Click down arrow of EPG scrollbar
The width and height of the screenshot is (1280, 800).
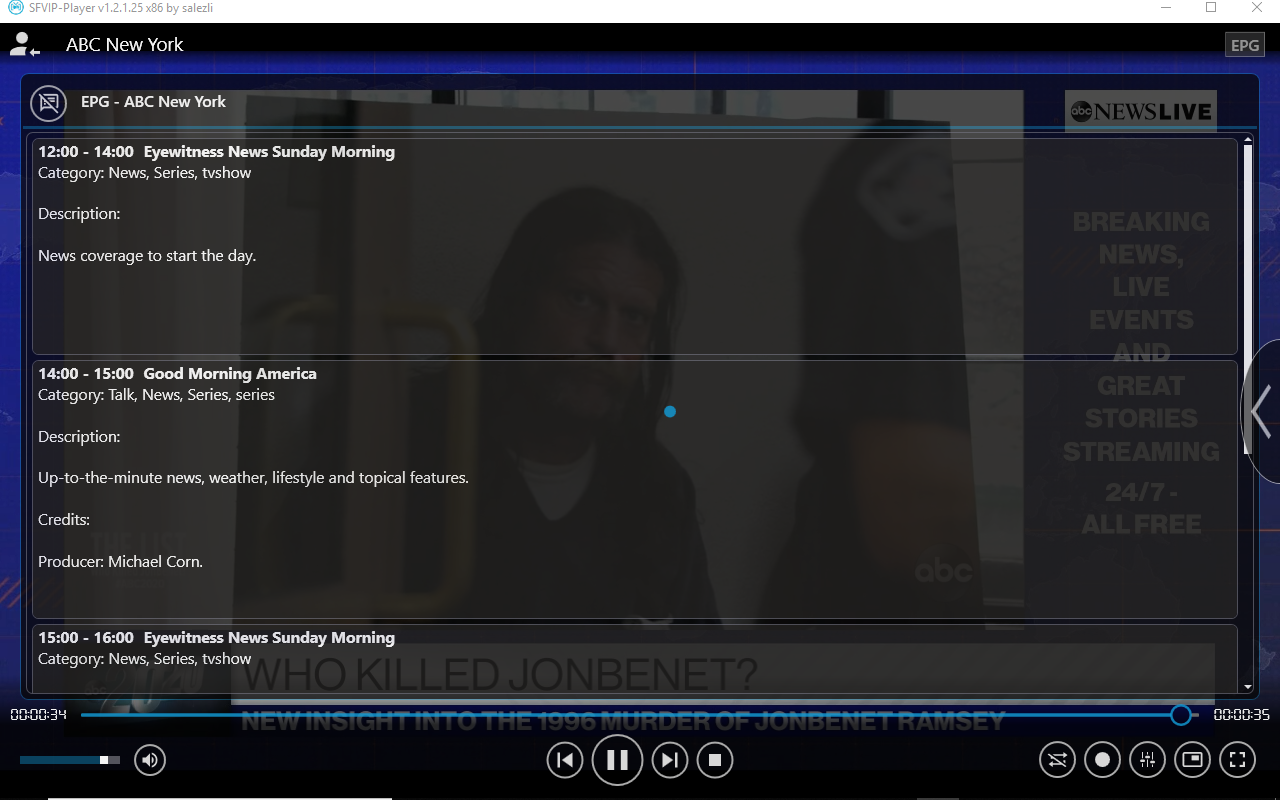click(1248, 687)
